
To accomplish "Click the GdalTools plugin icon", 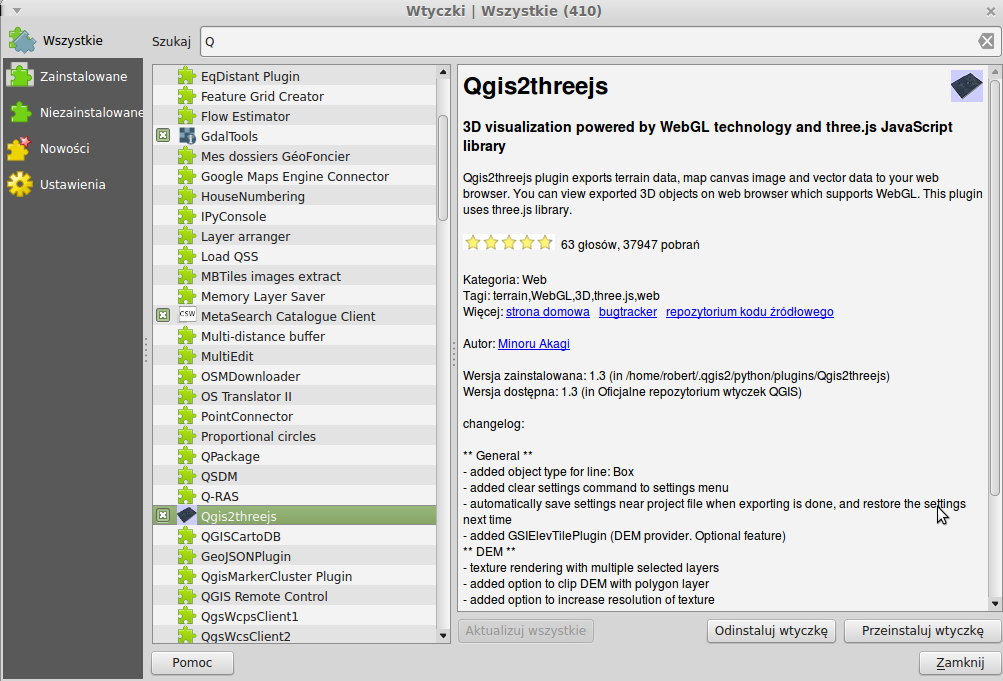I will [x=187, y=136].
